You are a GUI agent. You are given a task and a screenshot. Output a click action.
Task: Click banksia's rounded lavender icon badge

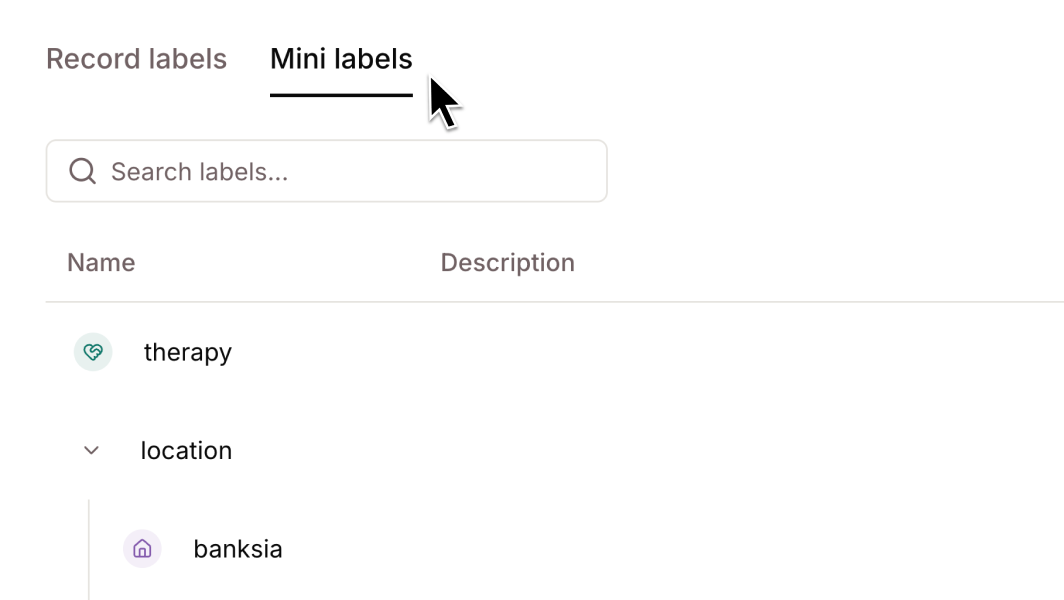pos(141,548)
